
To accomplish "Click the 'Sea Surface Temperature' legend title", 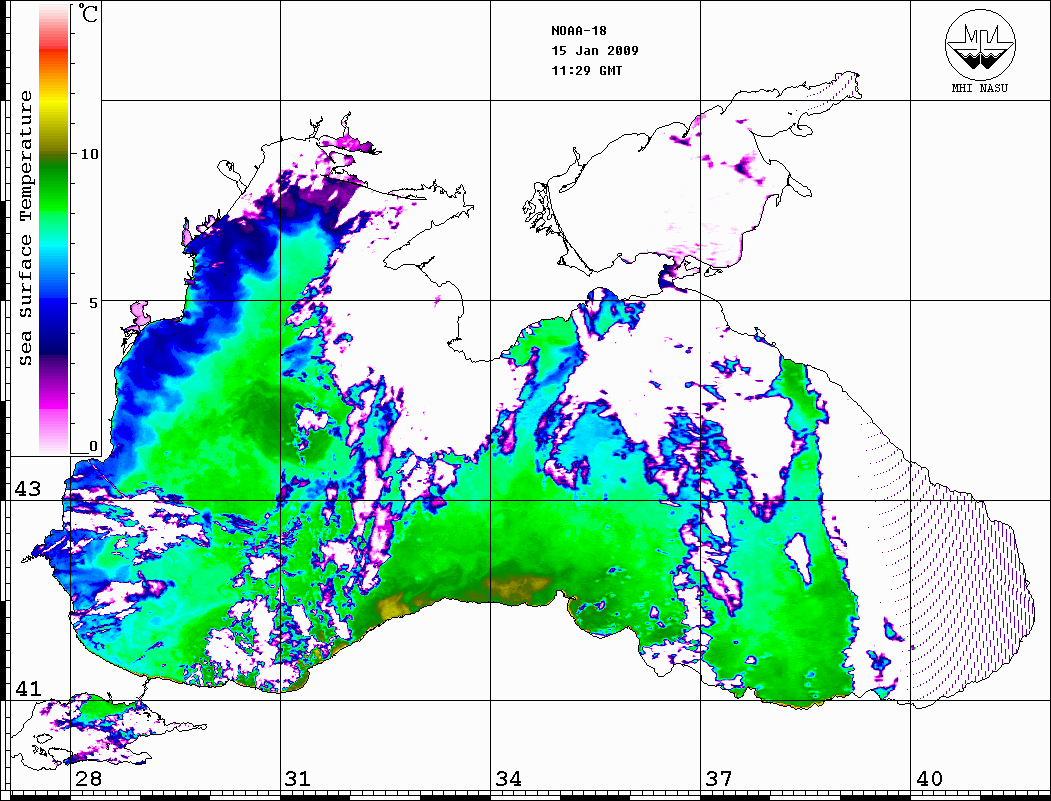I will tap(25, 228).
